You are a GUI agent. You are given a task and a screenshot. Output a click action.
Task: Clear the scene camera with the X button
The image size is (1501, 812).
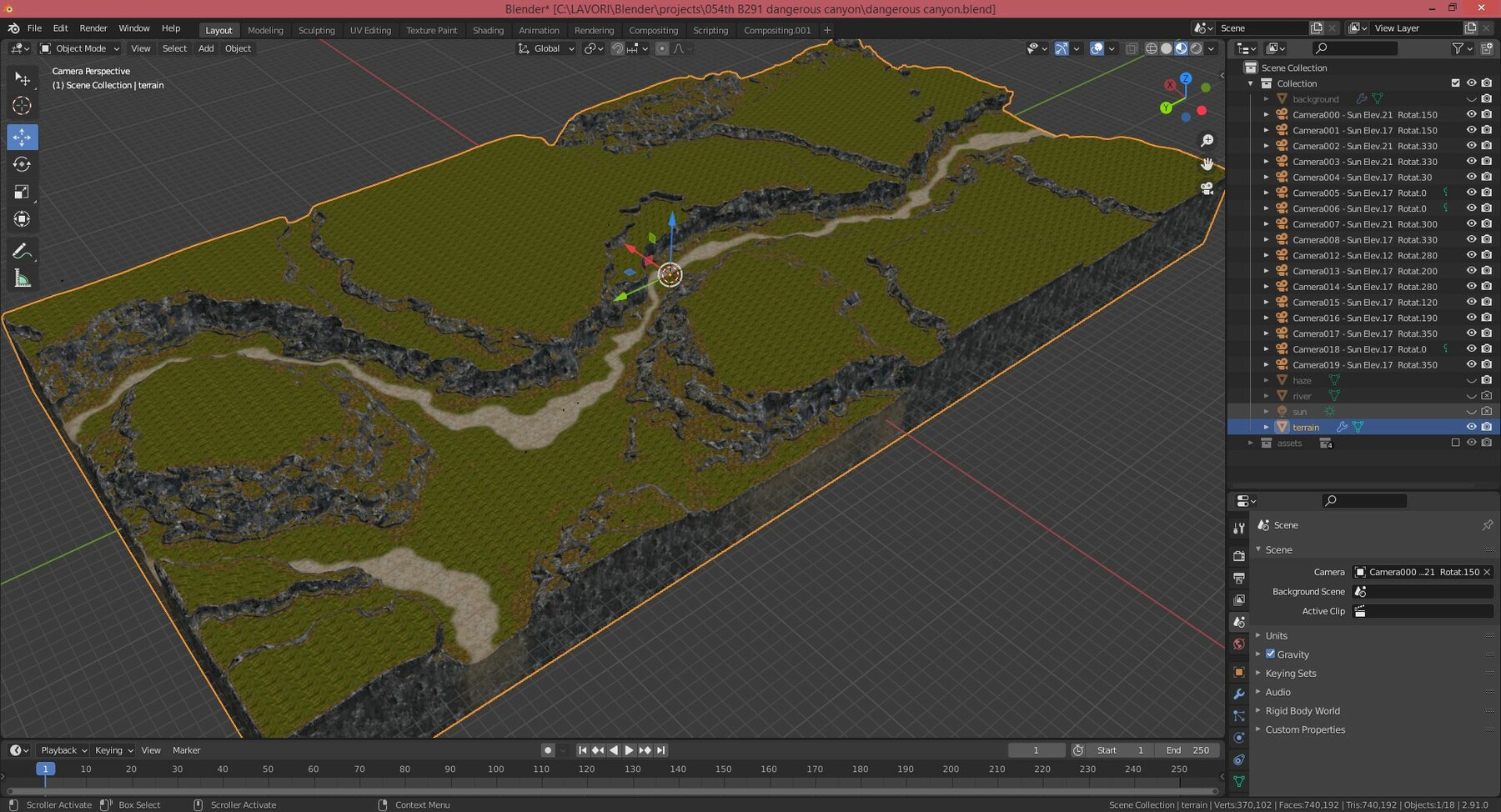1487,572
